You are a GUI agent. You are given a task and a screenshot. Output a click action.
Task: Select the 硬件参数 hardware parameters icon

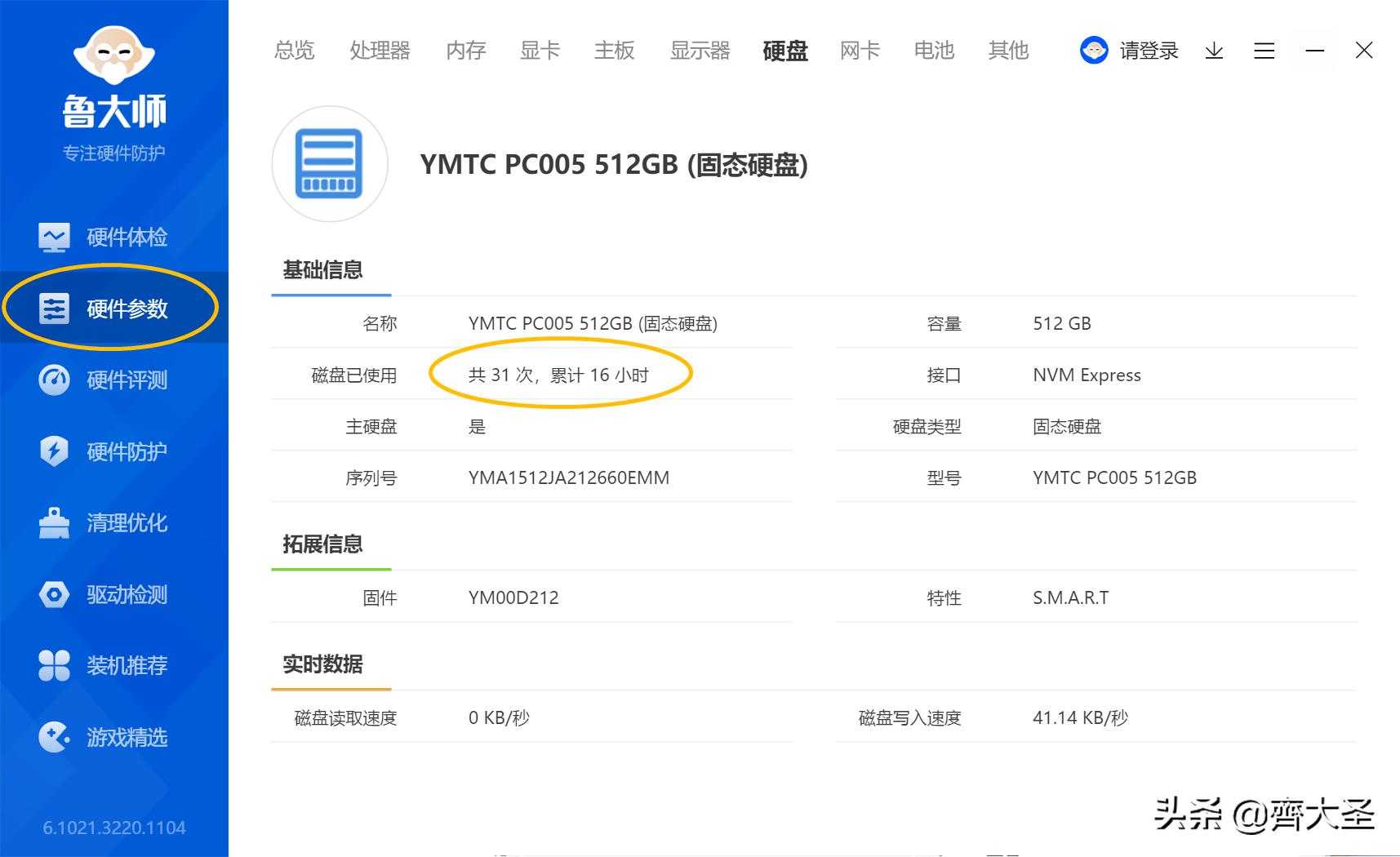(x=53, y=308)
